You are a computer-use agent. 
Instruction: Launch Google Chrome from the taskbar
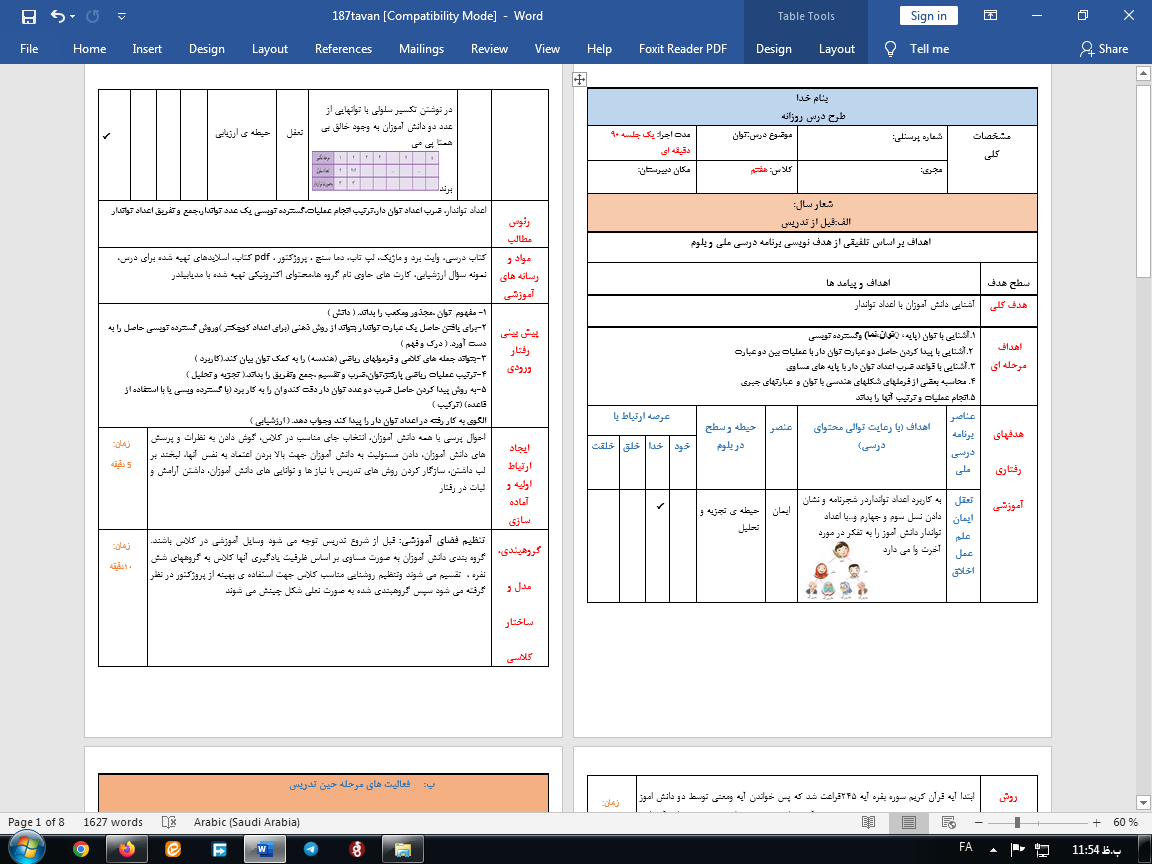pyautogui.click(x=81, y=849)
